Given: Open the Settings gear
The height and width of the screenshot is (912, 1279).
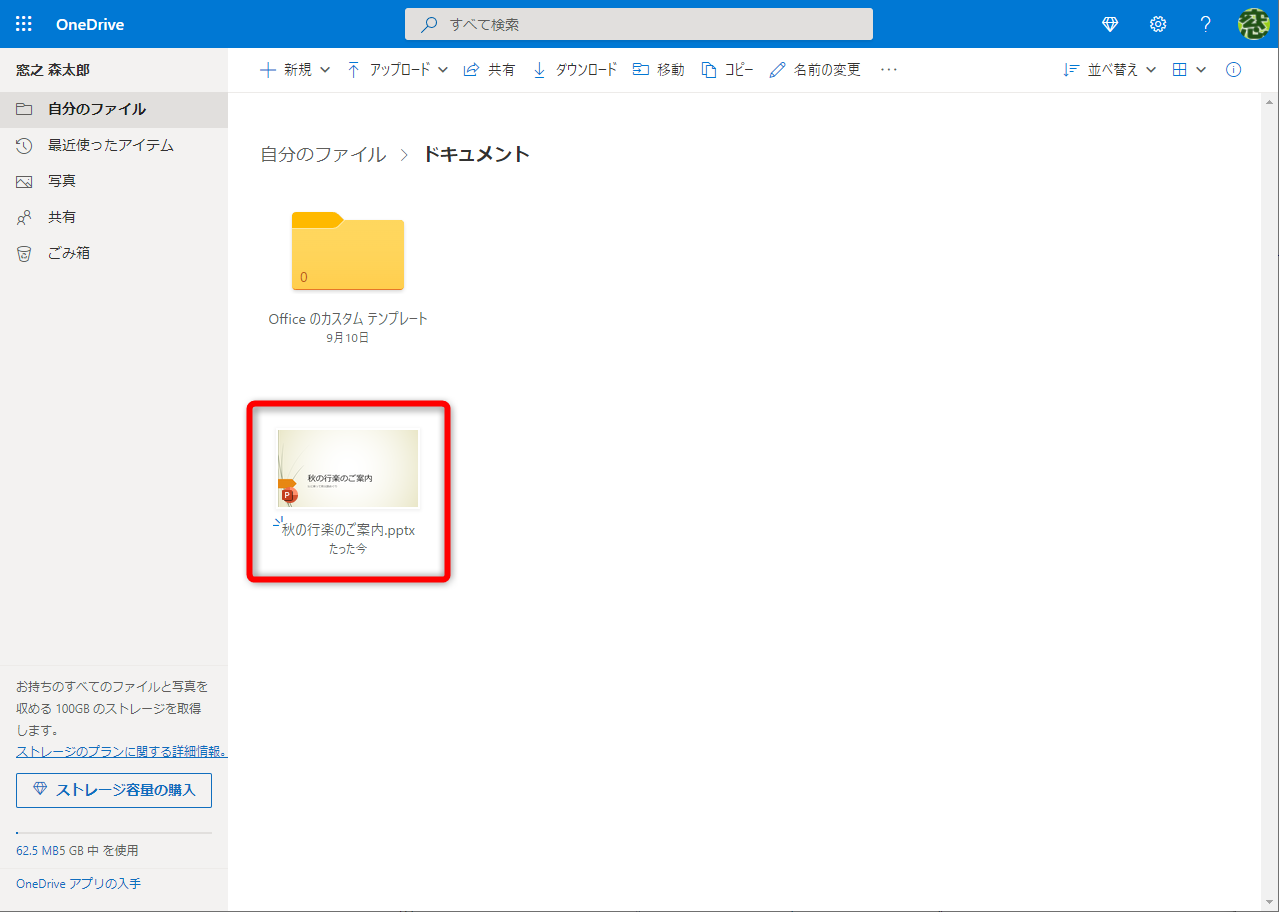Looking at the screenshot, I should tap(1157, 23).
